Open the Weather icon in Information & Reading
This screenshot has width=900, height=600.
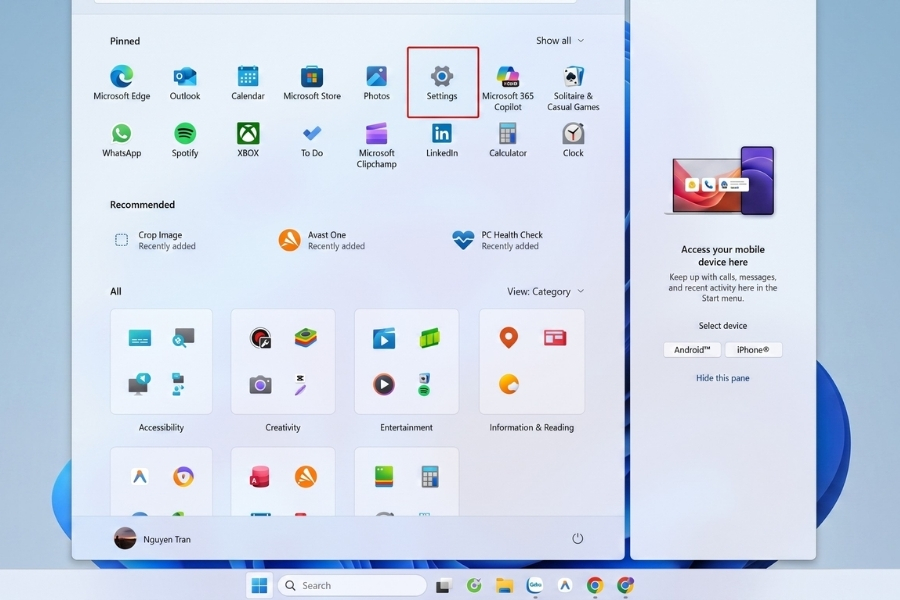[509, 384]
